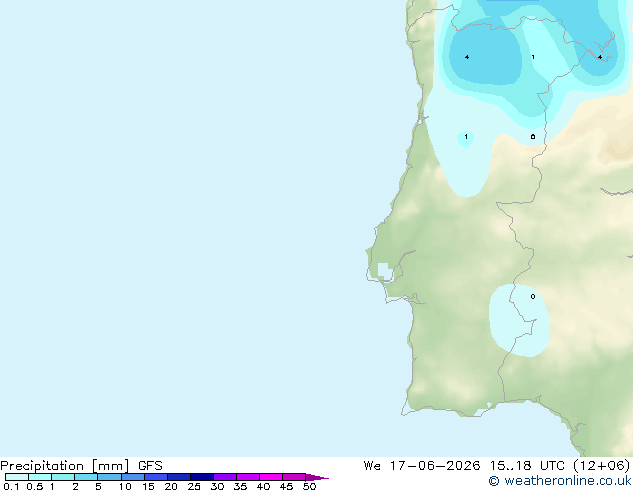Click the 0.1–0.5 mm palest legend swatch

tap(17, 477)
